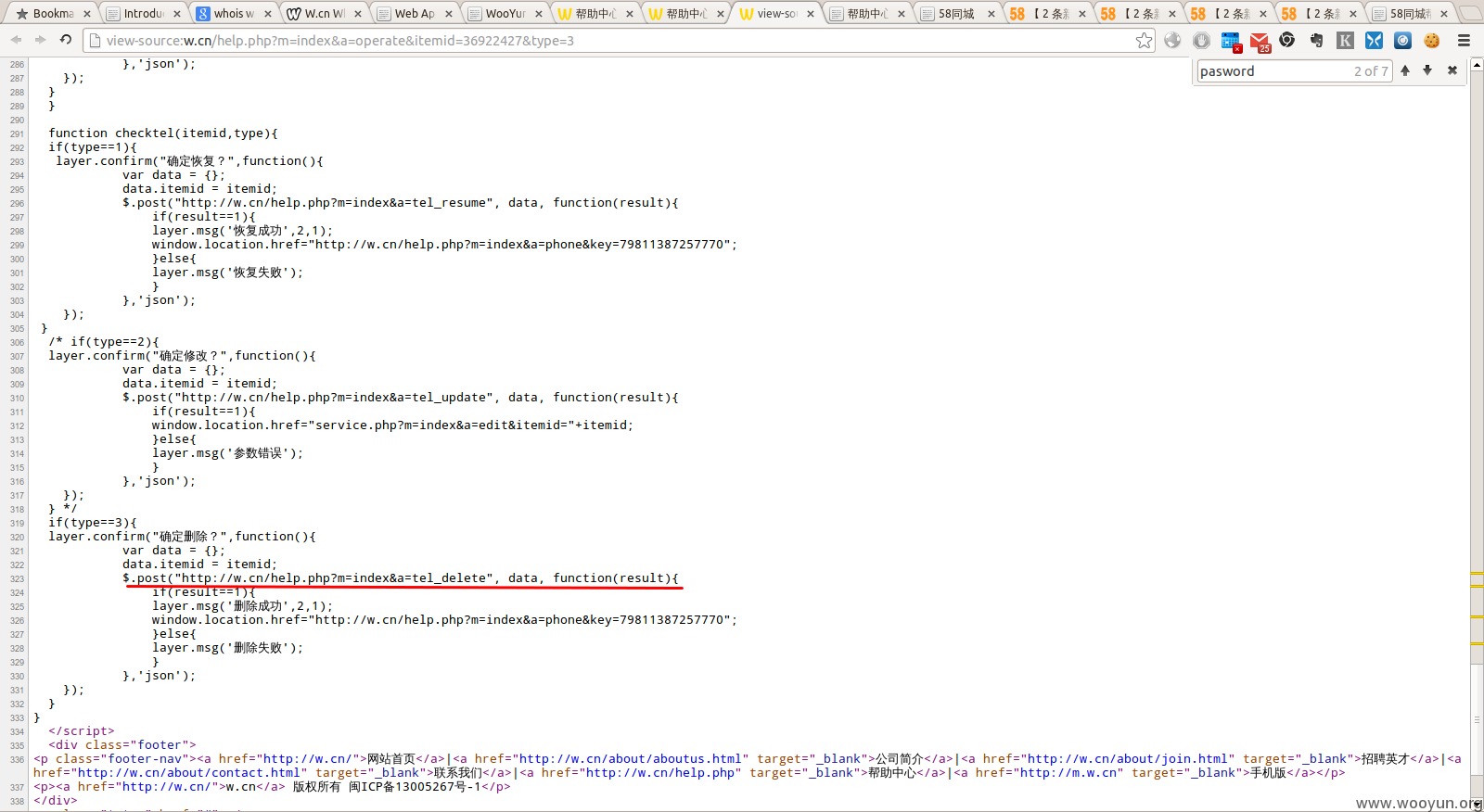Click the layer.confirm("确定恢复？") line
The height and width of the screenshot is (812, 1484).
tap(189, 160)
